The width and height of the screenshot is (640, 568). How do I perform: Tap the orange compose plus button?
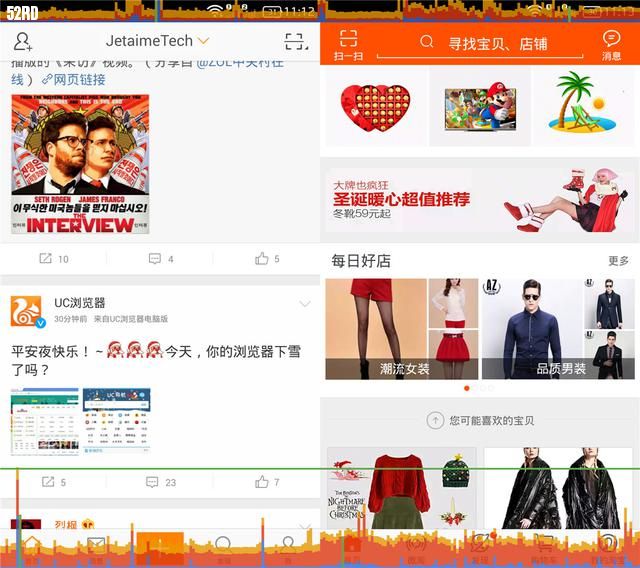160,548
